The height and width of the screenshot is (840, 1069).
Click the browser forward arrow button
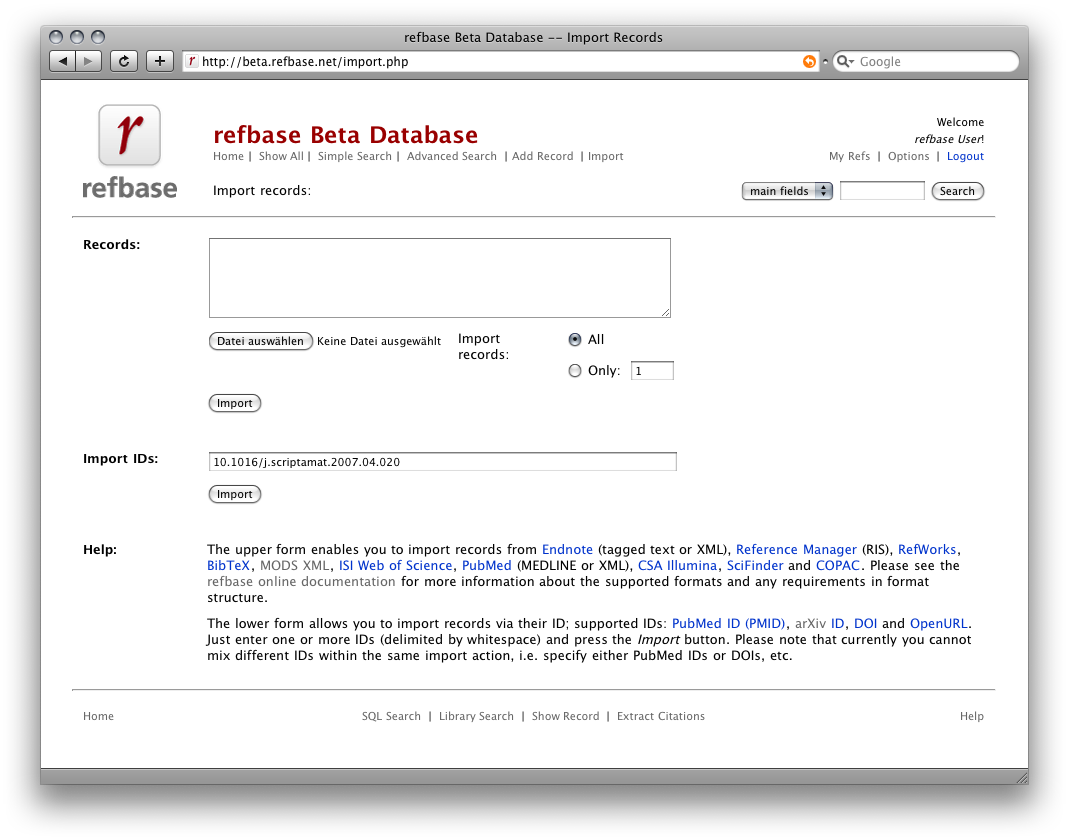click(89, 61)
